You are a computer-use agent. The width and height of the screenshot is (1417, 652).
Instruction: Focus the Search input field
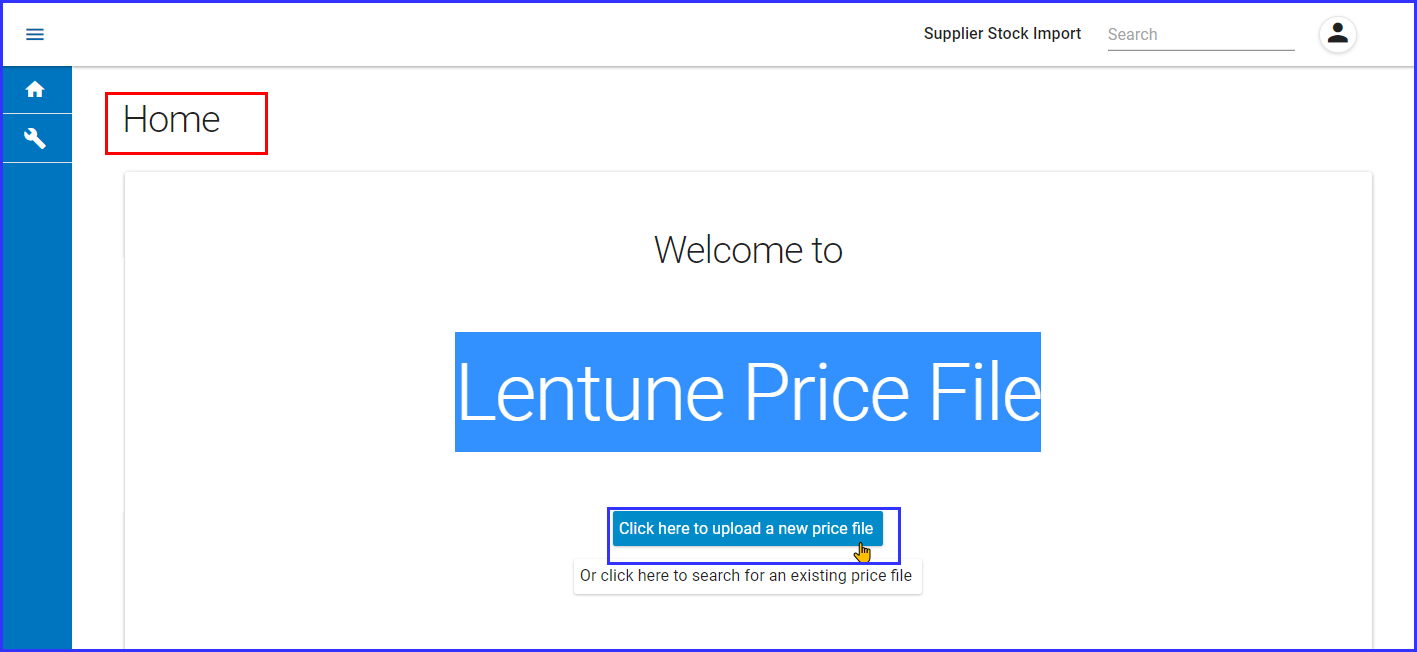click(x=1200, y=34)
